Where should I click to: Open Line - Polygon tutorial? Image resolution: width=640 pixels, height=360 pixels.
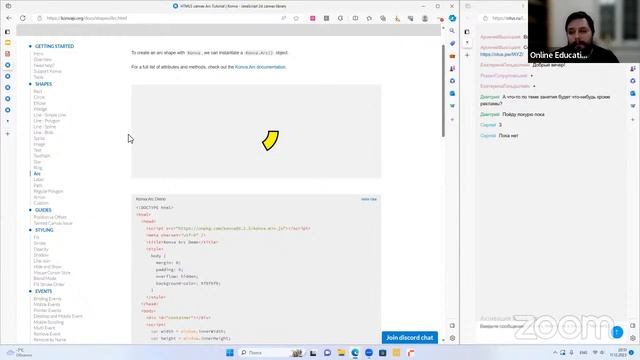point(47,121)
